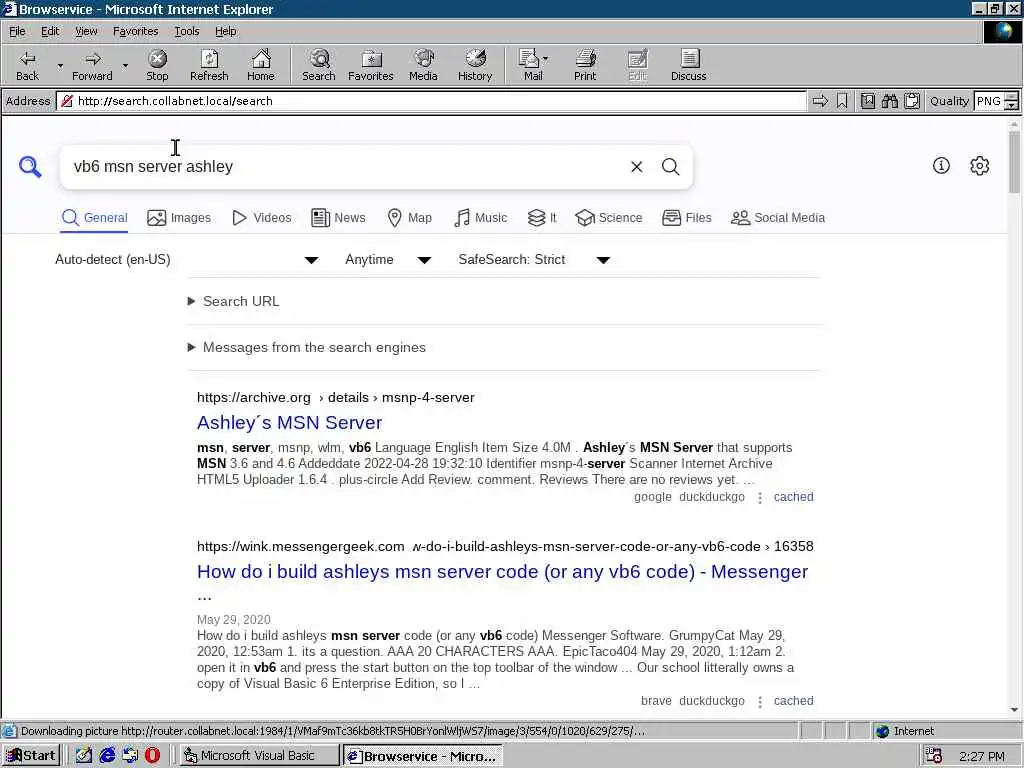1024x768 pixels.
Task: Switch to the Map search tab
Action: click(409, 217)
